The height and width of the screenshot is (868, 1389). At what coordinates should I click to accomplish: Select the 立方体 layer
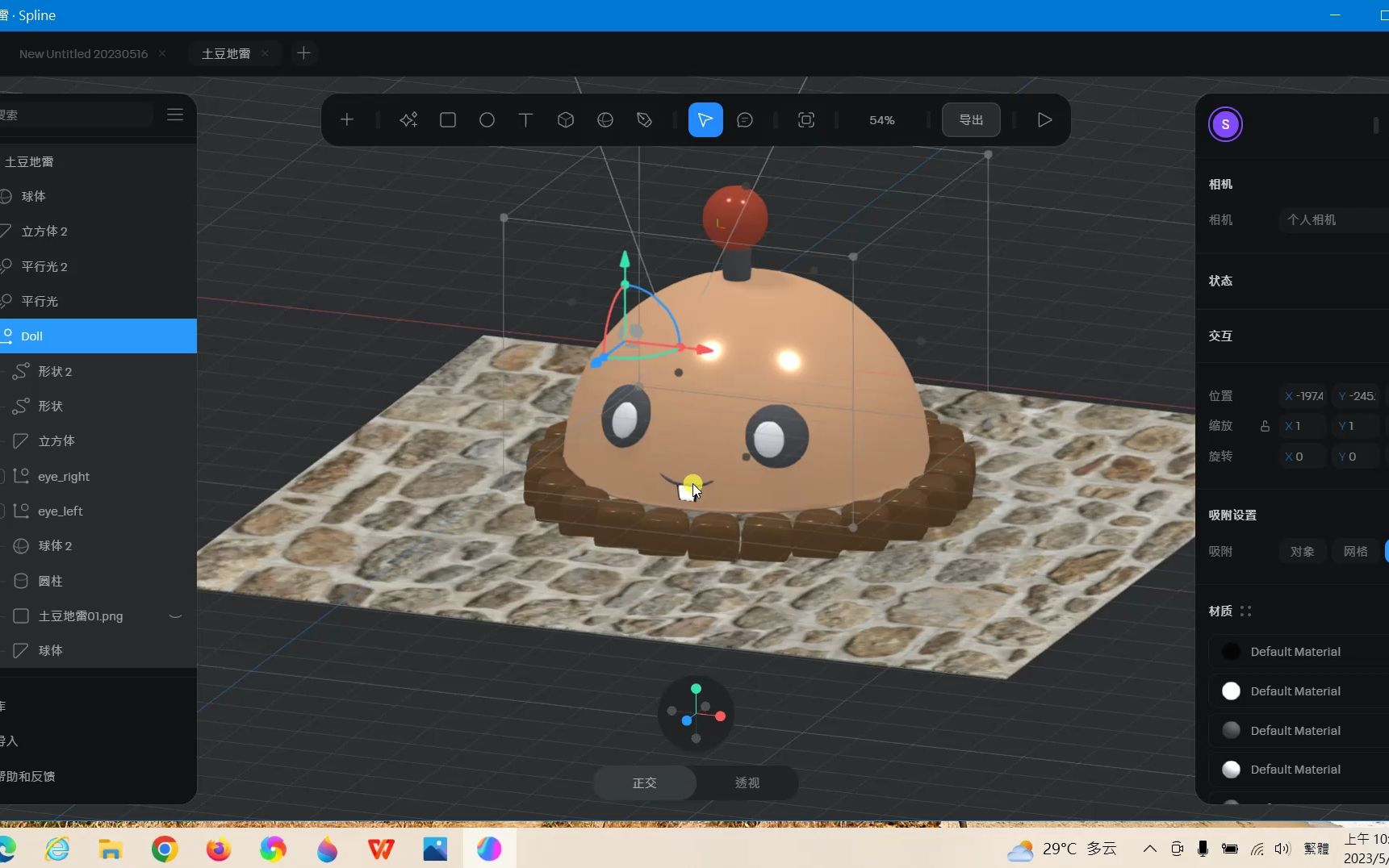tap(98, 441)
